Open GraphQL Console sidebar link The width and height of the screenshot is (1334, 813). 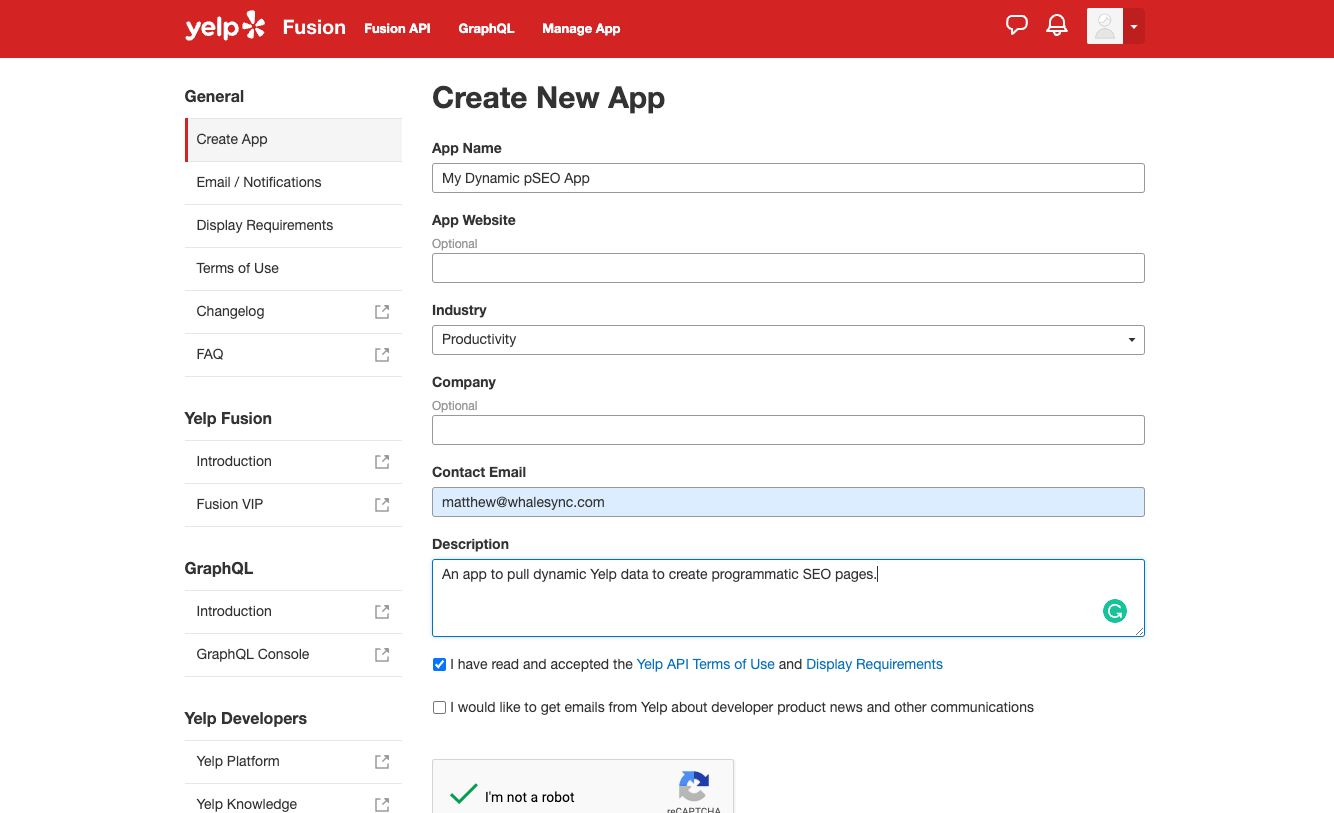pyautogui.click(x=294, y=654)
